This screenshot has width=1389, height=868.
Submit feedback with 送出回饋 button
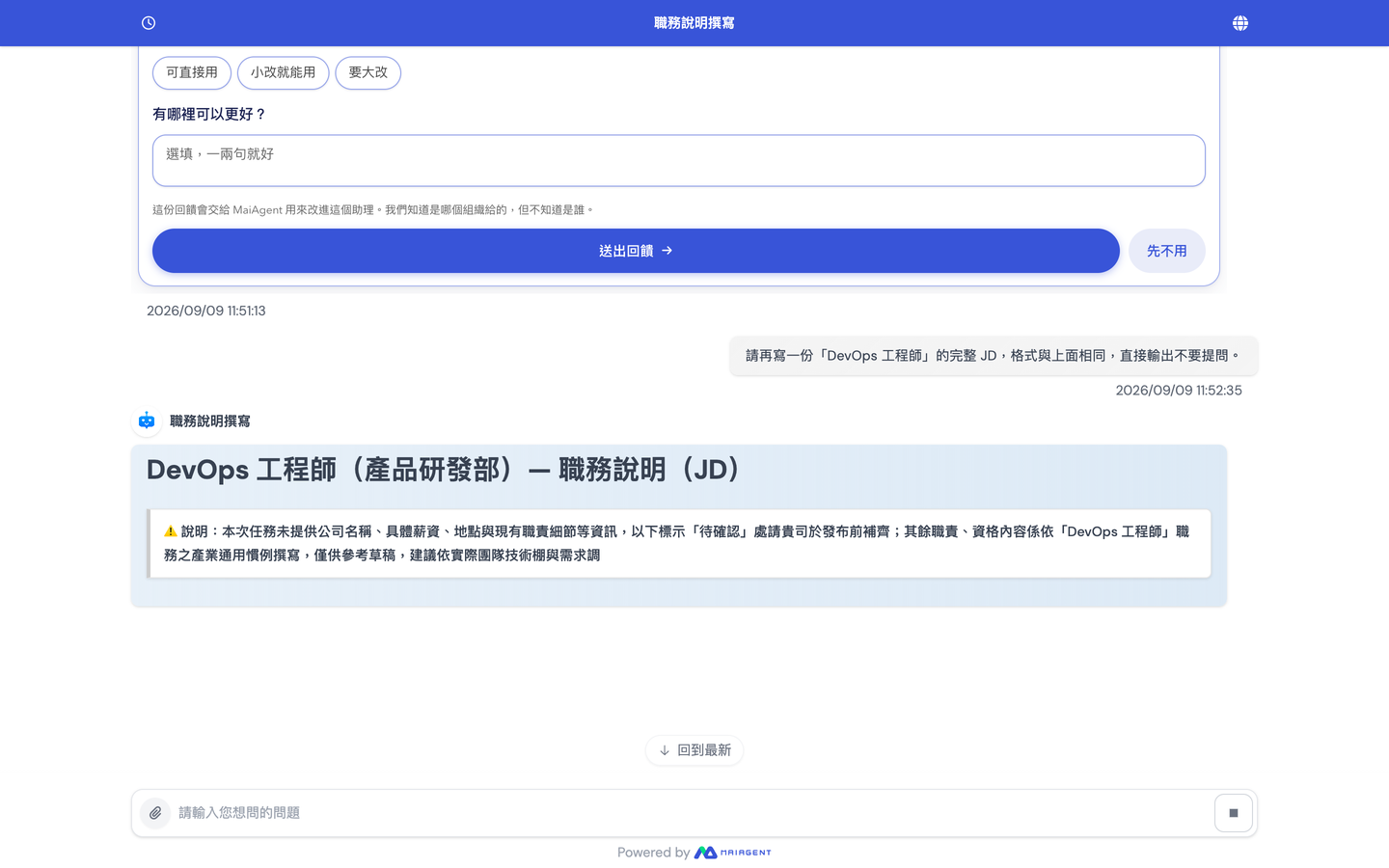pyautogui.click(x=636, y=251)
